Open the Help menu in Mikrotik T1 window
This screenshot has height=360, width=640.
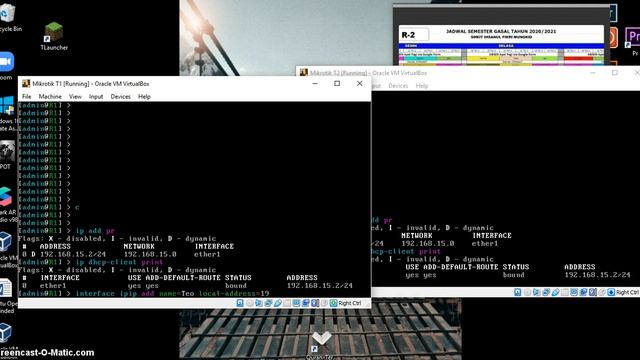[144, 97]
